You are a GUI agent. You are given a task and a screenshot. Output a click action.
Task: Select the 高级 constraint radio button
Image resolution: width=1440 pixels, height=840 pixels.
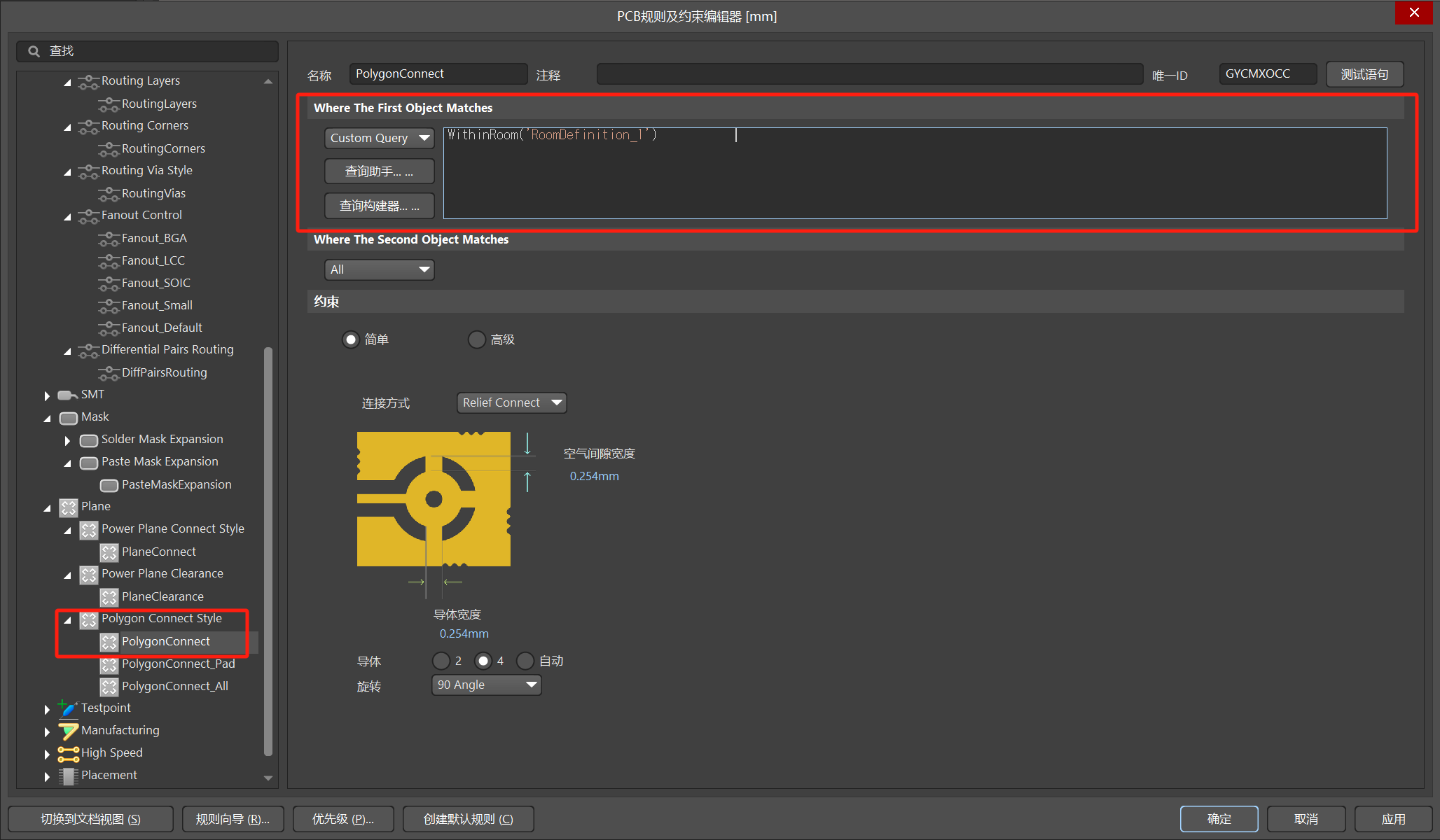477,339
